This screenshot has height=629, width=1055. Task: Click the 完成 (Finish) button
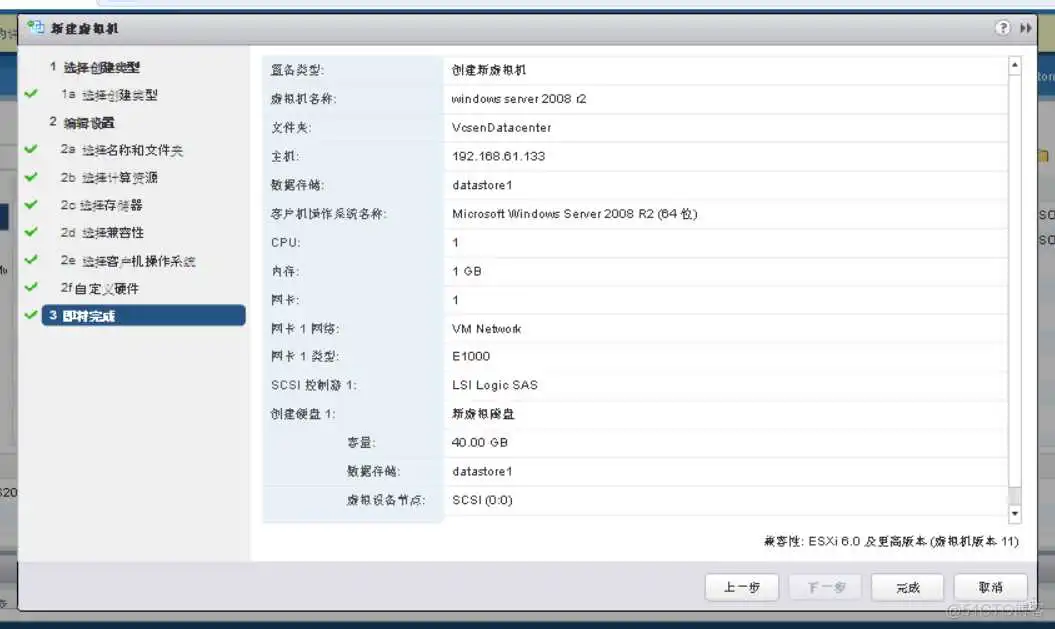tap(908, 587)
